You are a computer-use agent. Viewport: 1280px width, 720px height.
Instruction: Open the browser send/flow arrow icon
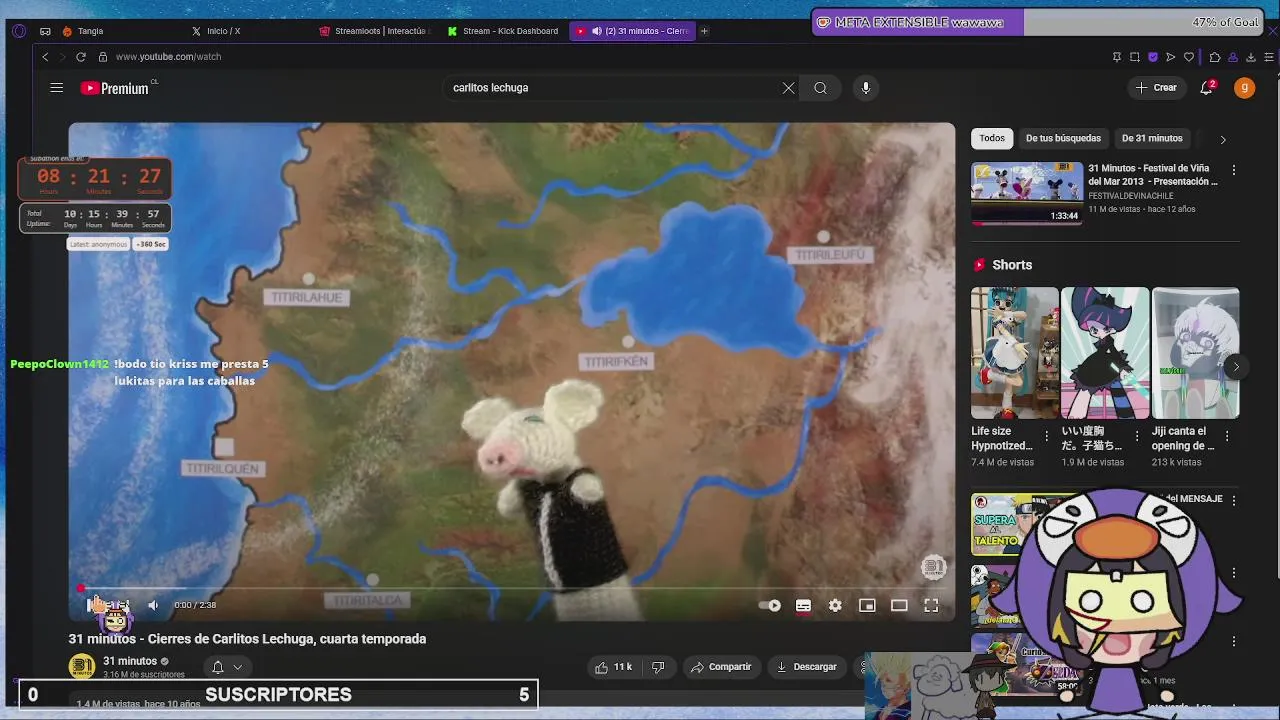[1170, 57]
